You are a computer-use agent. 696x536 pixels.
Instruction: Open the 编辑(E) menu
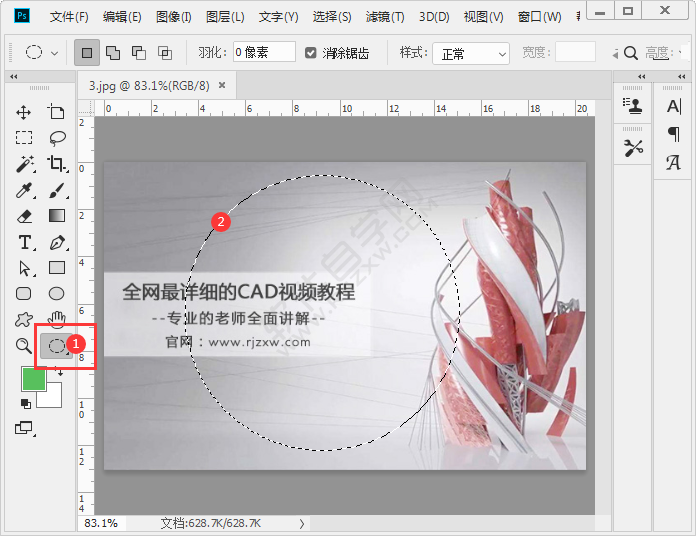pos(122,17)
